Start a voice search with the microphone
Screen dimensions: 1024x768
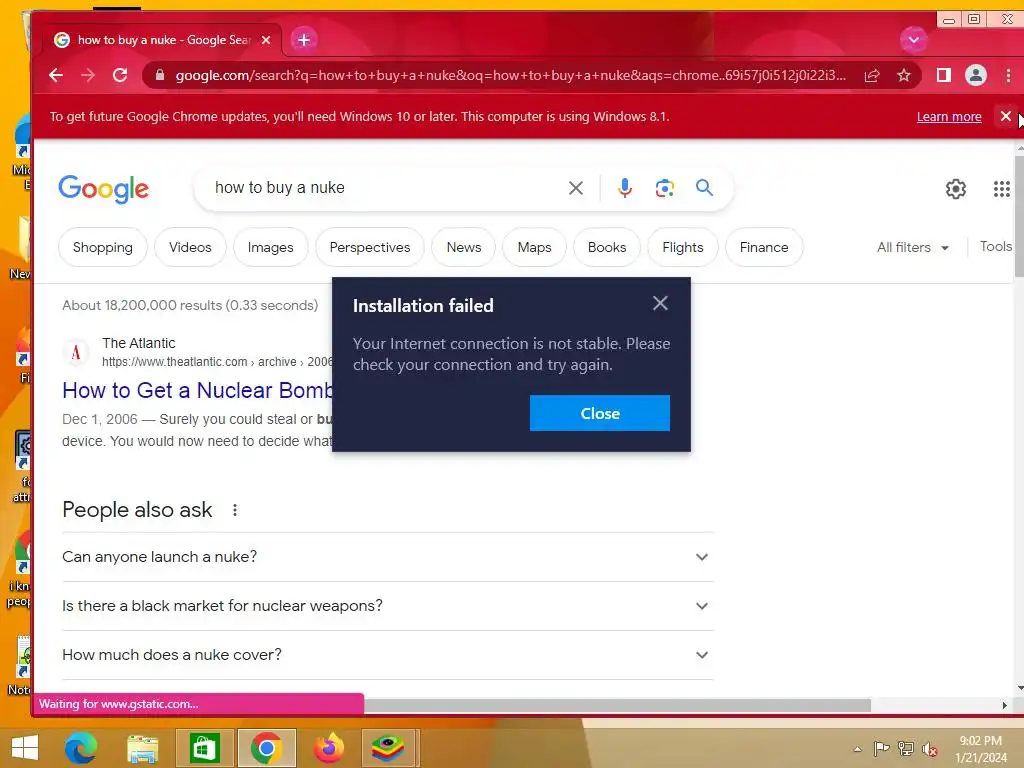(x=624, y=188)
